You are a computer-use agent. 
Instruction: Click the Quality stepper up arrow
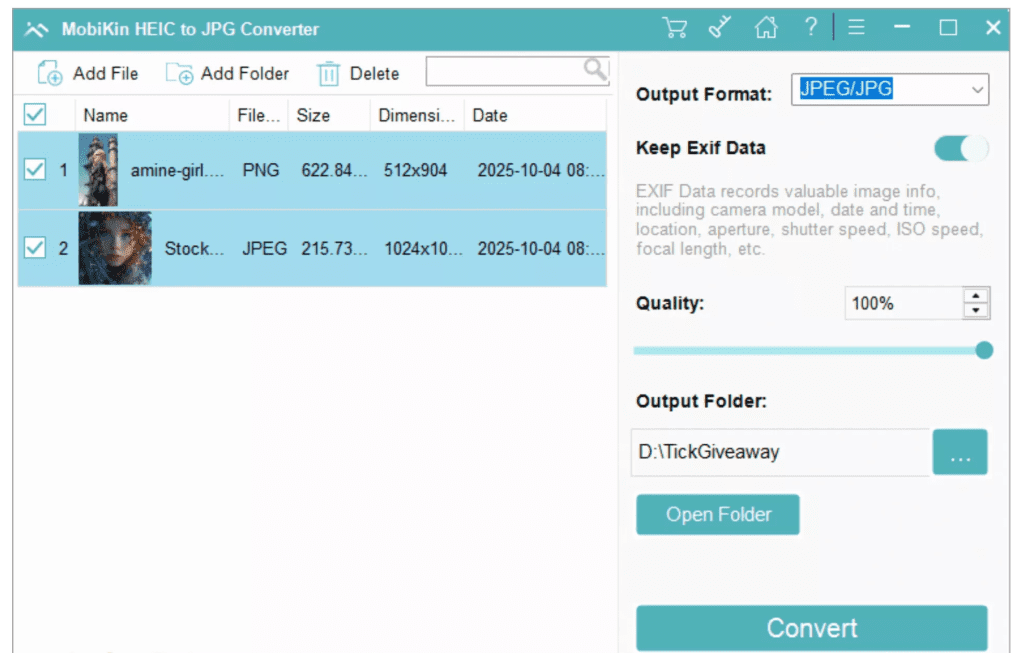pos(977,297)
